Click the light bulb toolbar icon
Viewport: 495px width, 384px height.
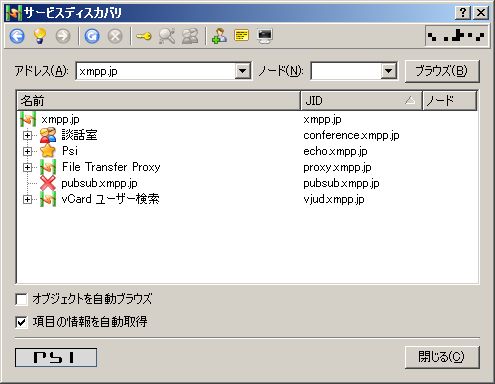point(39,36)
